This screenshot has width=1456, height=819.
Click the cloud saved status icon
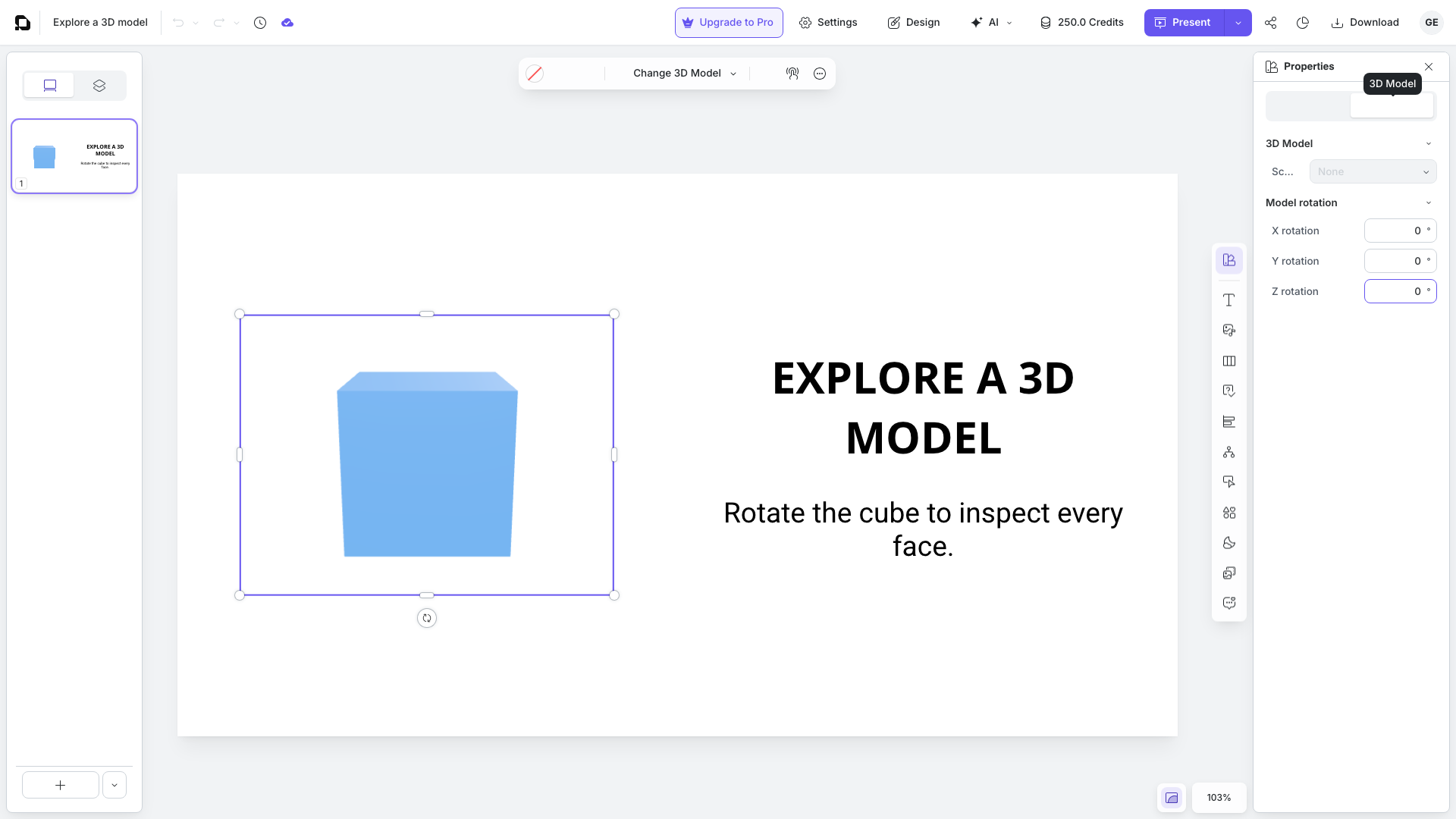coord(287,23)
